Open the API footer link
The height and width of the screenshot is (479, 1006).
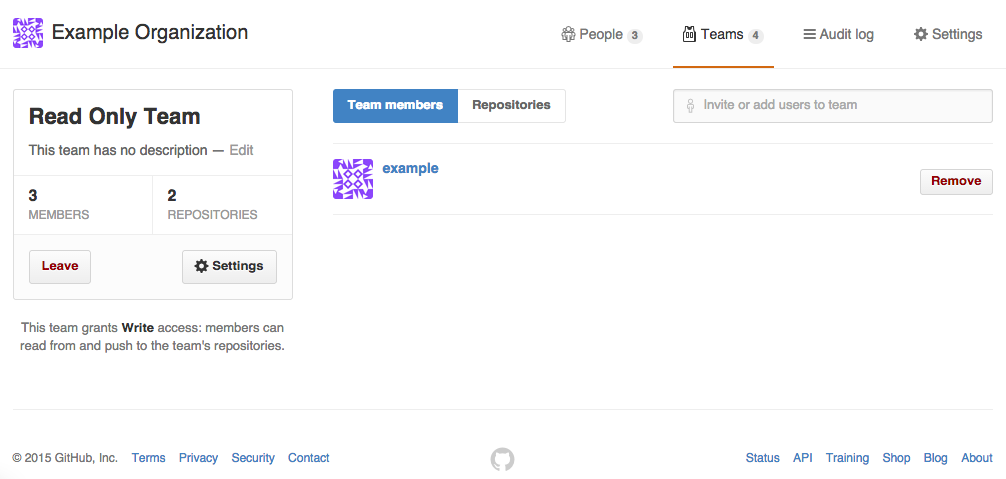point(802,458)
